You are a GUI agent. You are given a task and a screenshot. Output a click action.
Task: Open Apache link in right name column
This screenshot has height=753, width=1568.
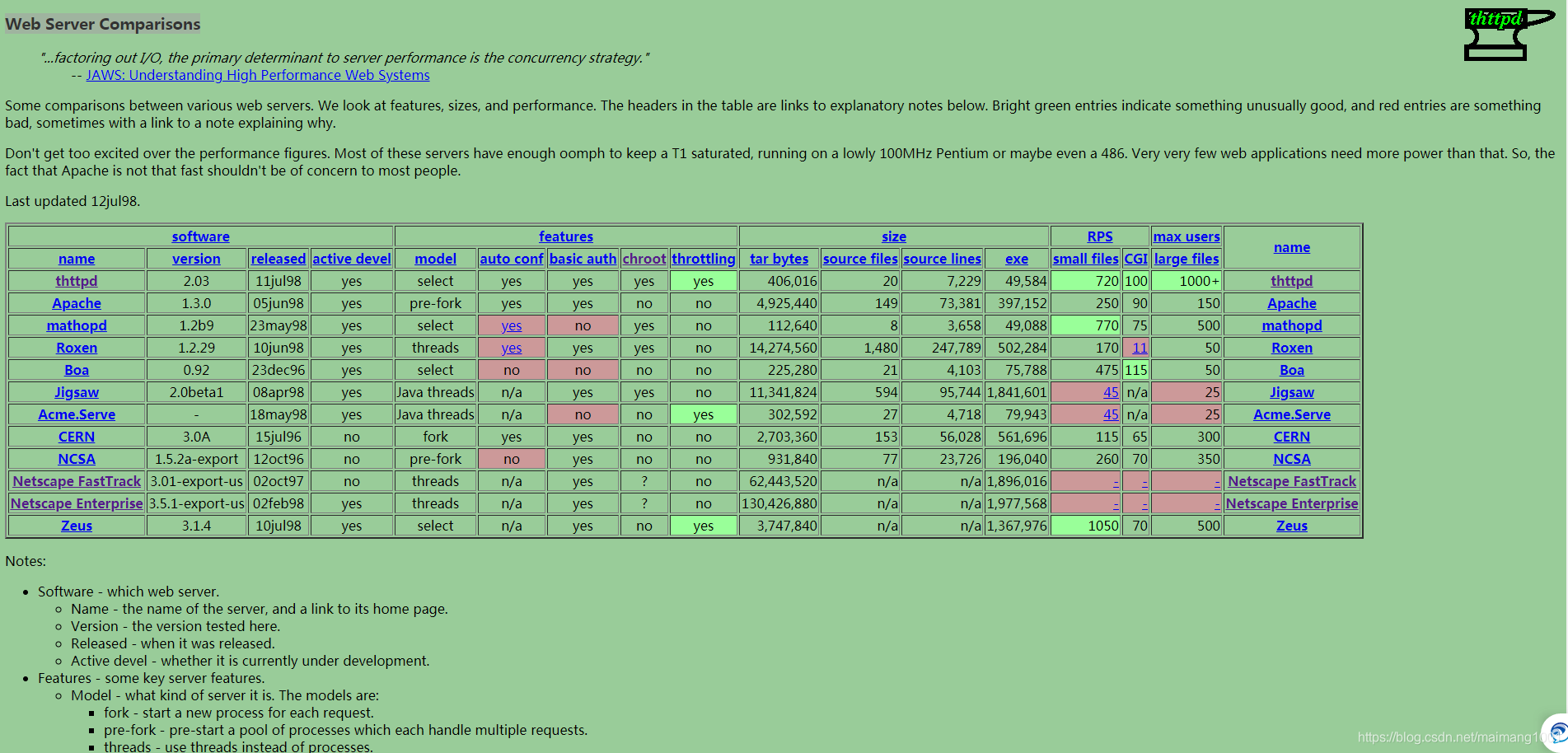click(x=1292, y=303)
